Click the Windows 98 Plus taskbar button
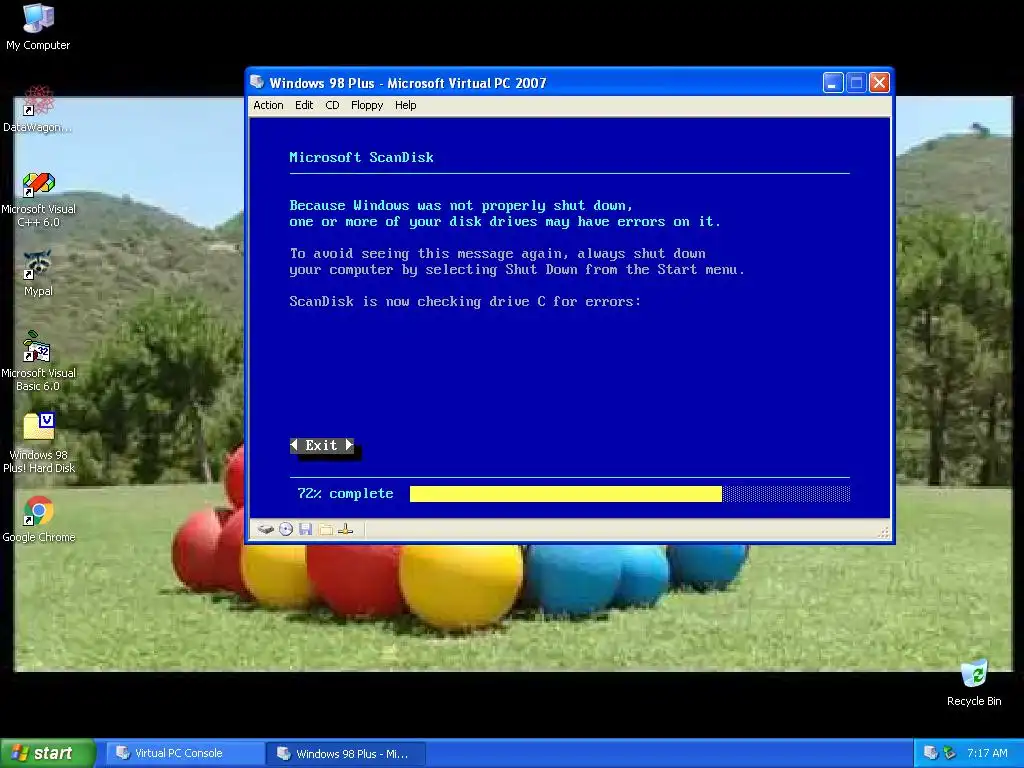The image size is (1024, 768). click(345, 754)
